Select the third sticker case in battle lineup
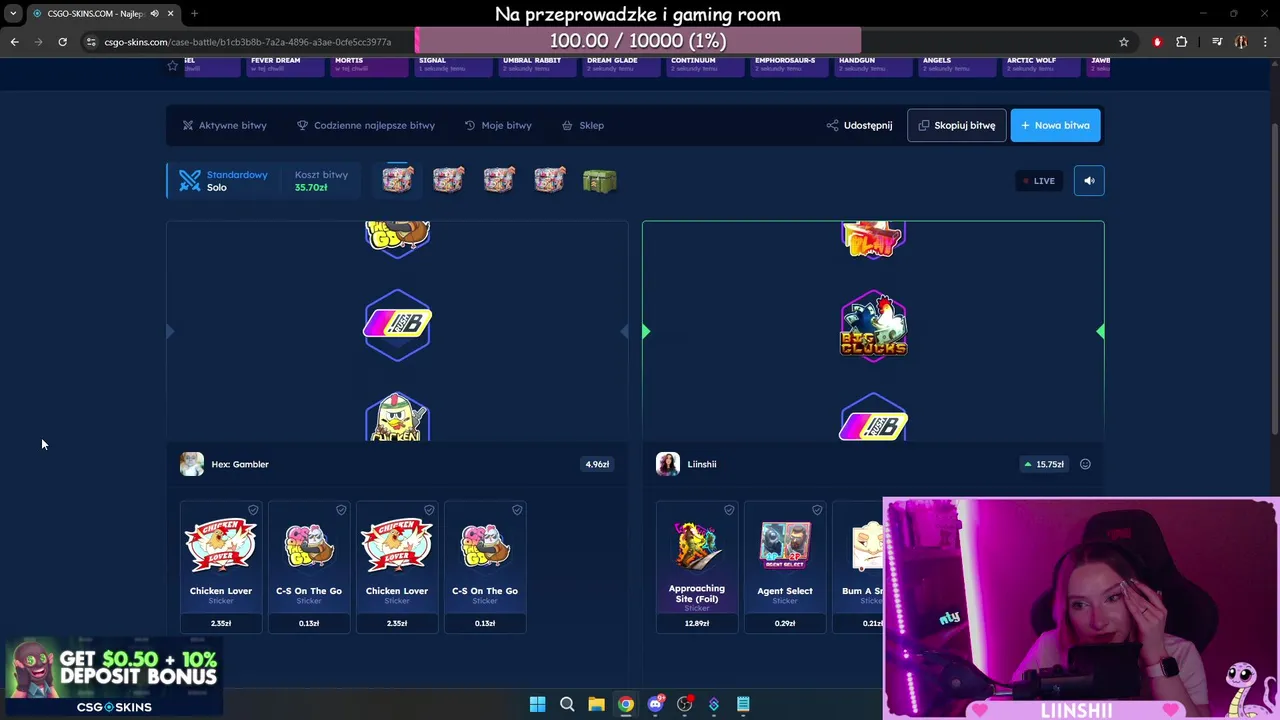Image resolution: width=1280 pixels, height=720 pixels. coord(499,180)
